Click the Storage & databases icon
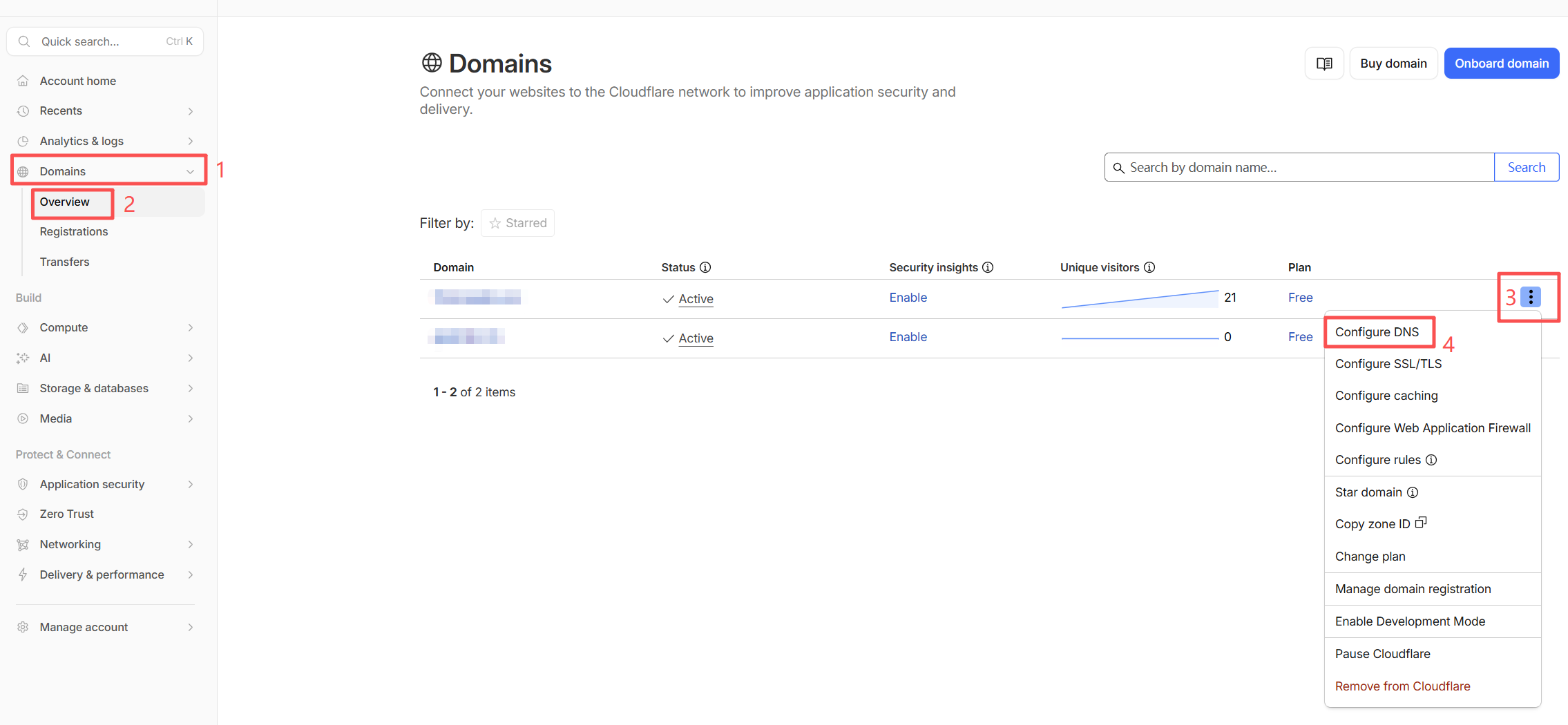The image size is (1568, 725). [x=23, y=388]
